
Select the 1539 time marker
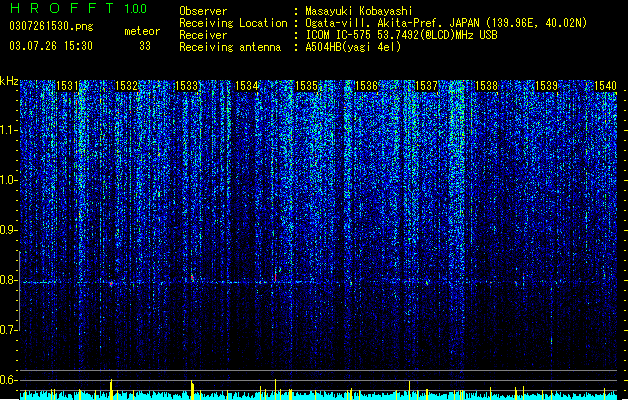tap(546, 86)
